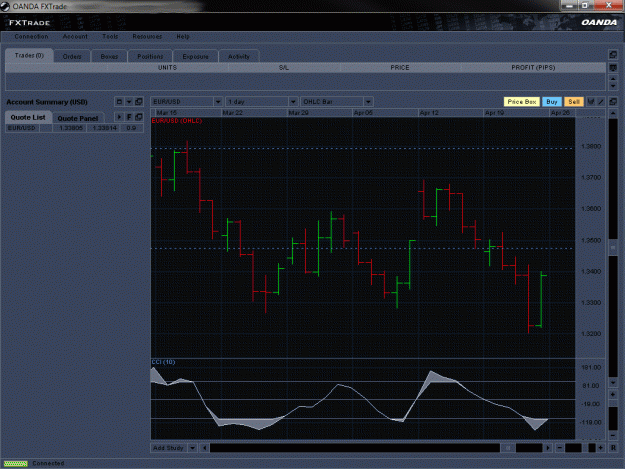Click the S/L column header
This screenshot has height=469, width=625.
point(284,68)
